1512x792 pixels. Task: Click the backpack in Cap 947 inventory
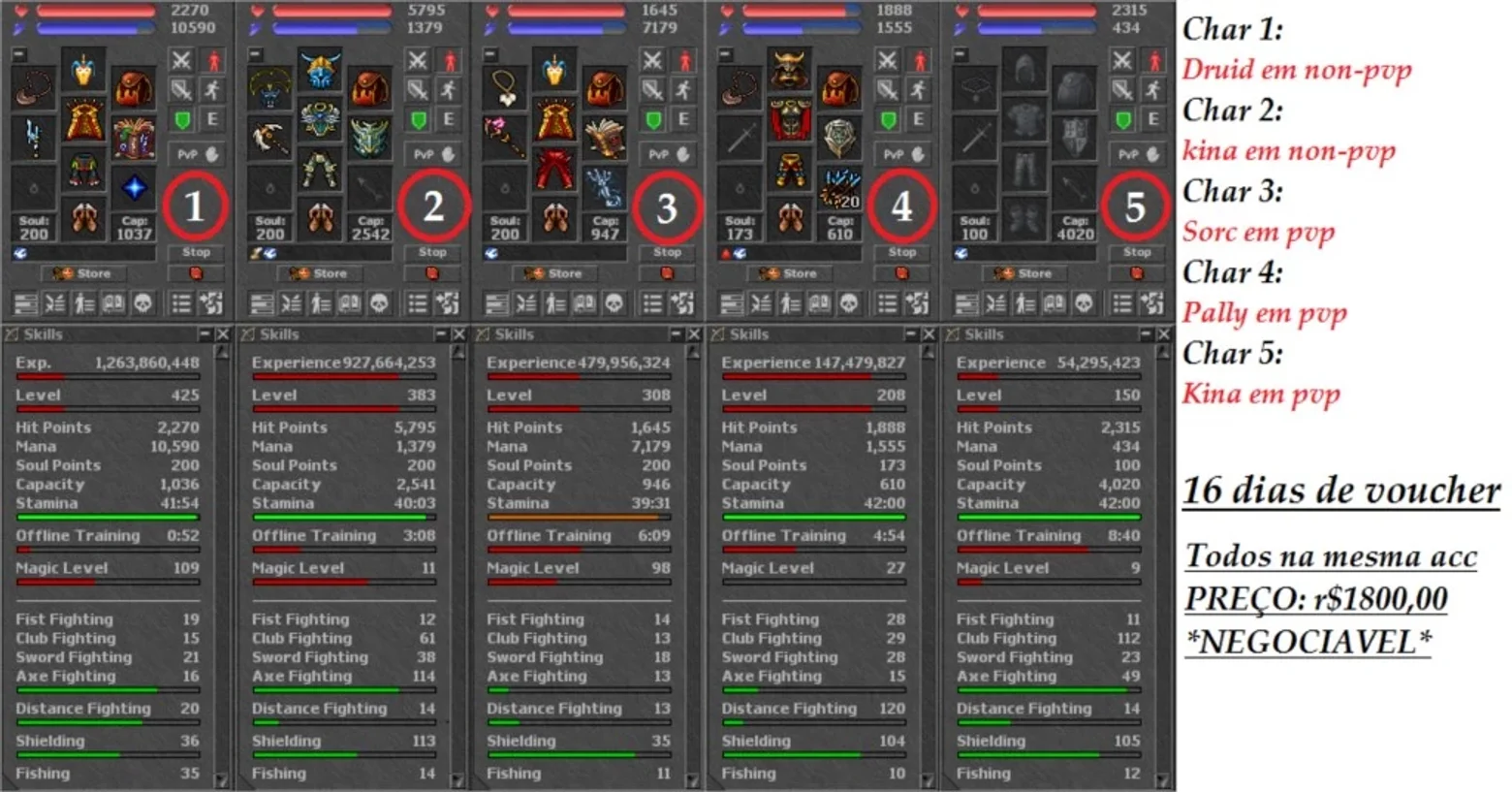(605, 88)
